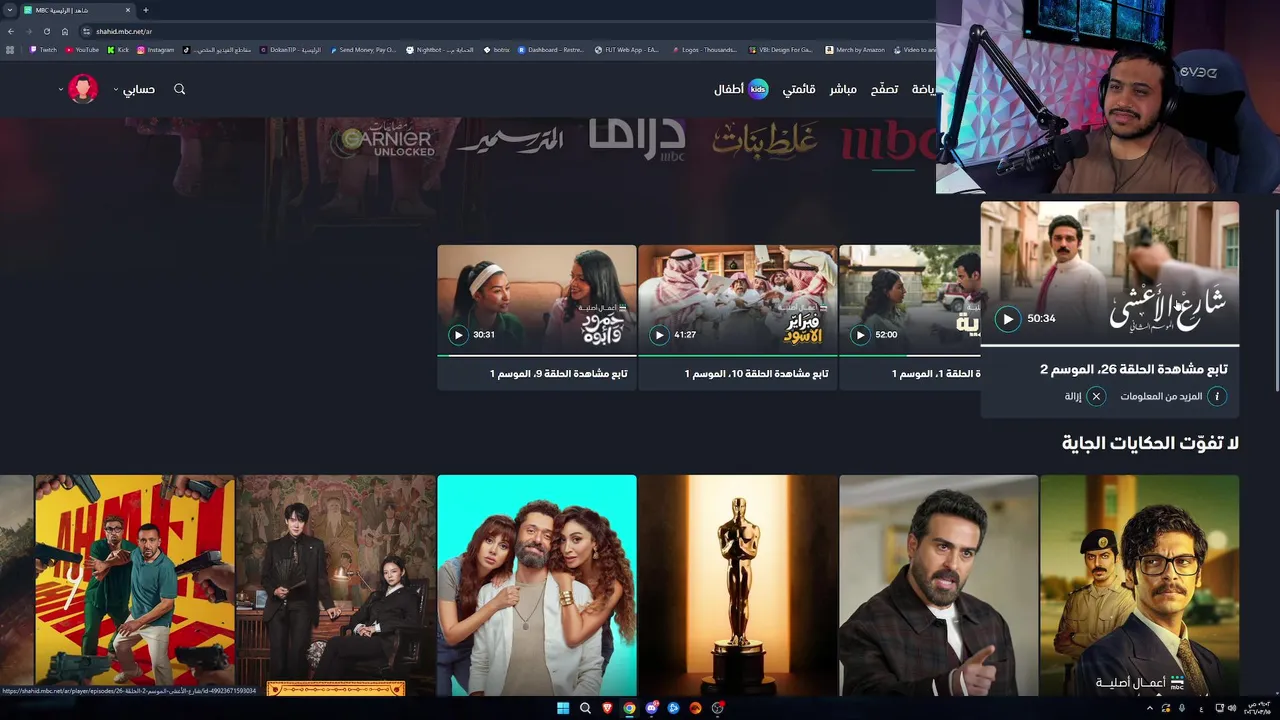Click تابع مشاهدة الحلقة 10 label

pos(756,374)
